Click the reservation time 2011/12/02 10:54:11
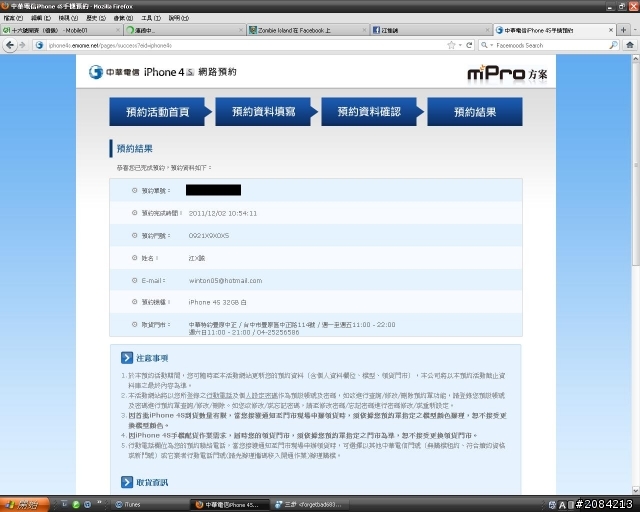Viewport: 640px width, 512px height. click(x=223, y=213)
